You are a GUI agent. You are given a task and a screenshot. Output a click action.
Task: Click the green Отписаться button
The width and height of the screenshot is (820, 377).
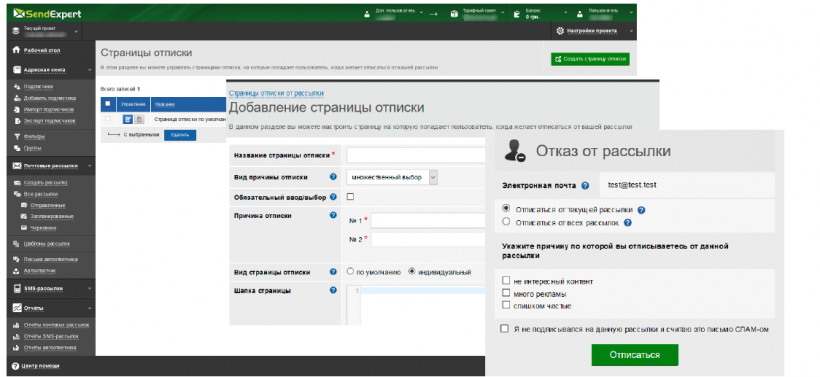point(634,355)
